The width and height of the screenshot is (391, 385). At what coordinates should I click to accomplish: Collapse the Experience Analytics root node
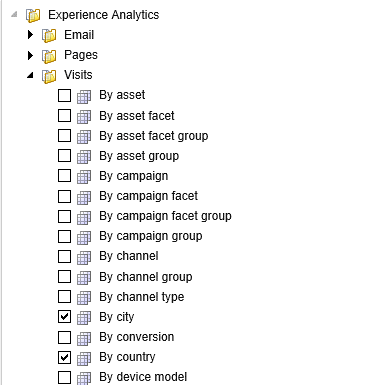pyautogui.click(x=14, y=14)
